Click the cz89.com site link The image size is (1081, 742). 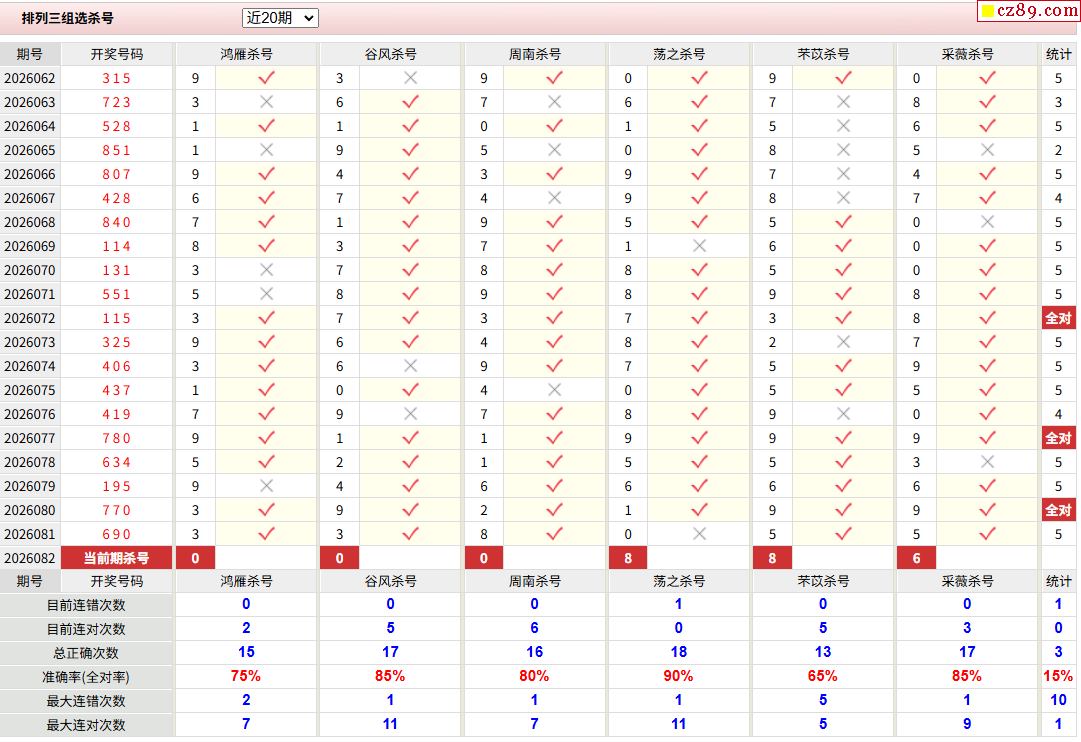click(x=1038, y=11)
